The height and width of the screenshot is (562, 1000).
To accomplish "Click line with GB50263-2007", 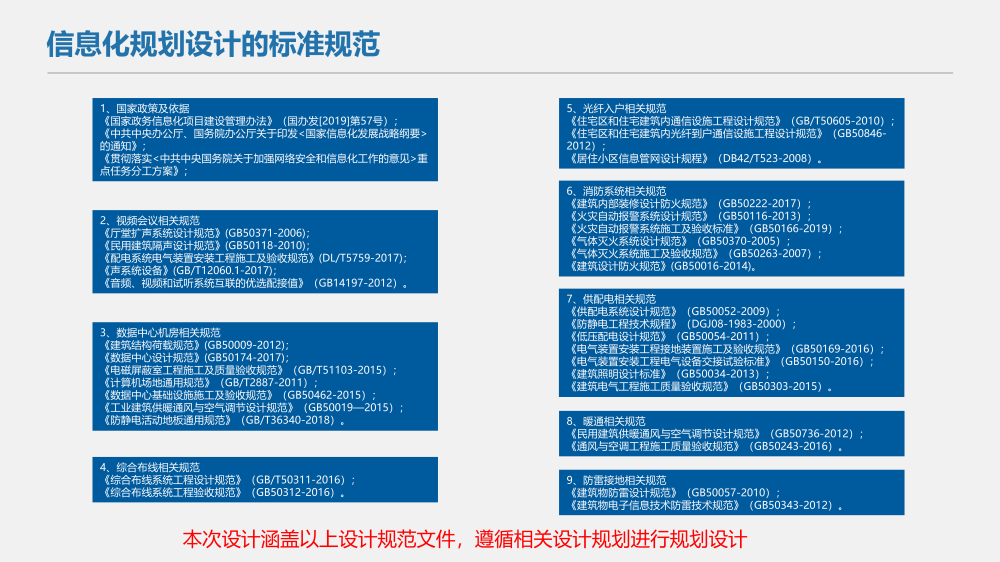I will pyautogui.click(x=695, y=253).
